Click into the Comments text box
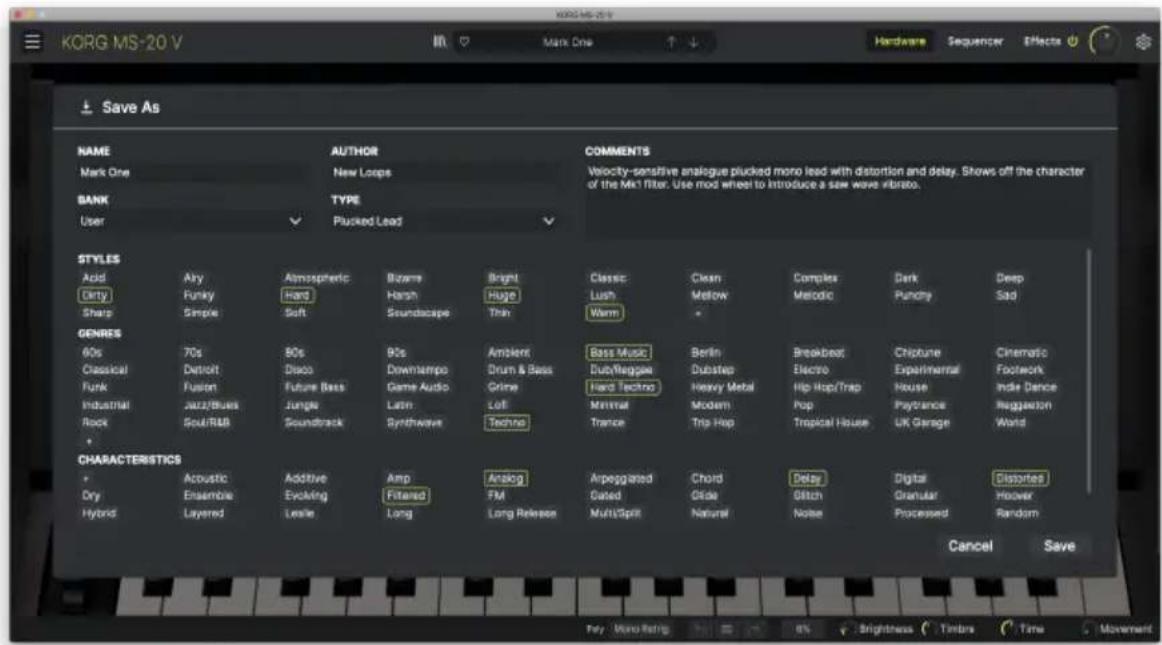 (x=837, y=200)
